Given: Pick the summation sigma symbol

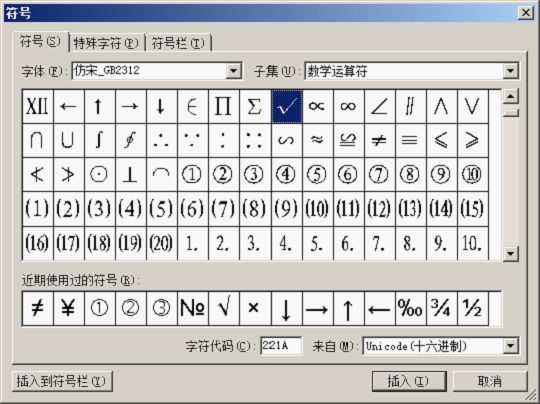Looking at the screenshot, I should 255,106.
